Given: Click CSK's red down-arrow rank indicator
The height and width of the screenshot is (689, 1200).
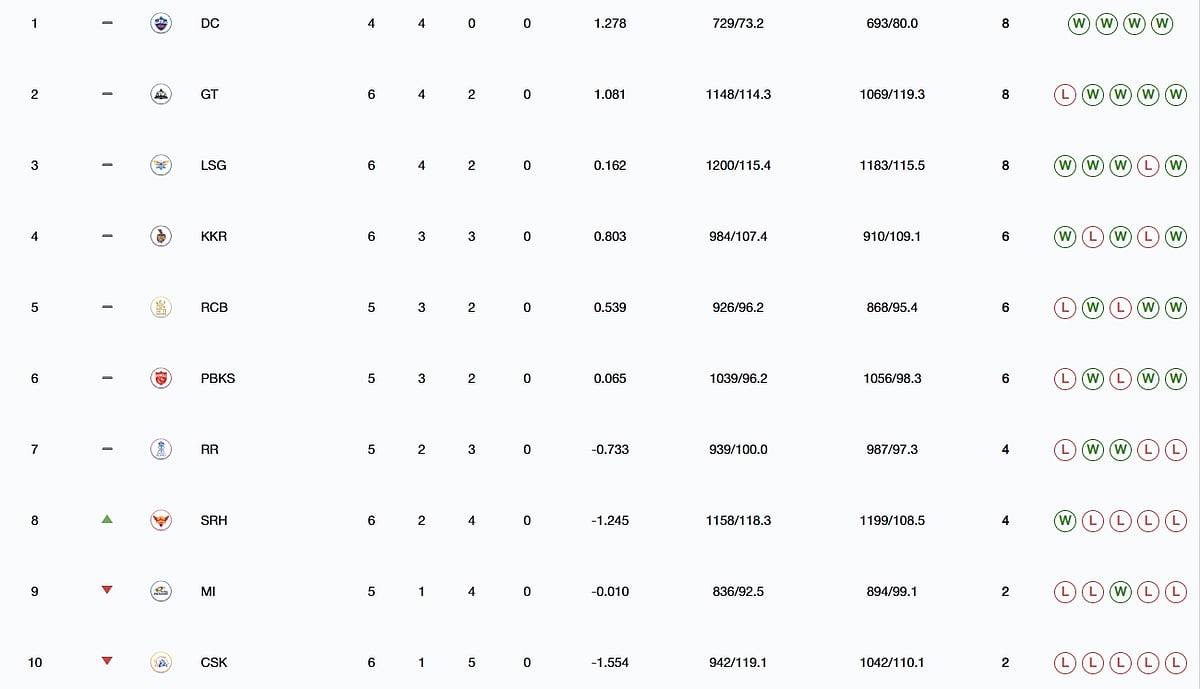Looking at the screenshot, I should 107,661.
